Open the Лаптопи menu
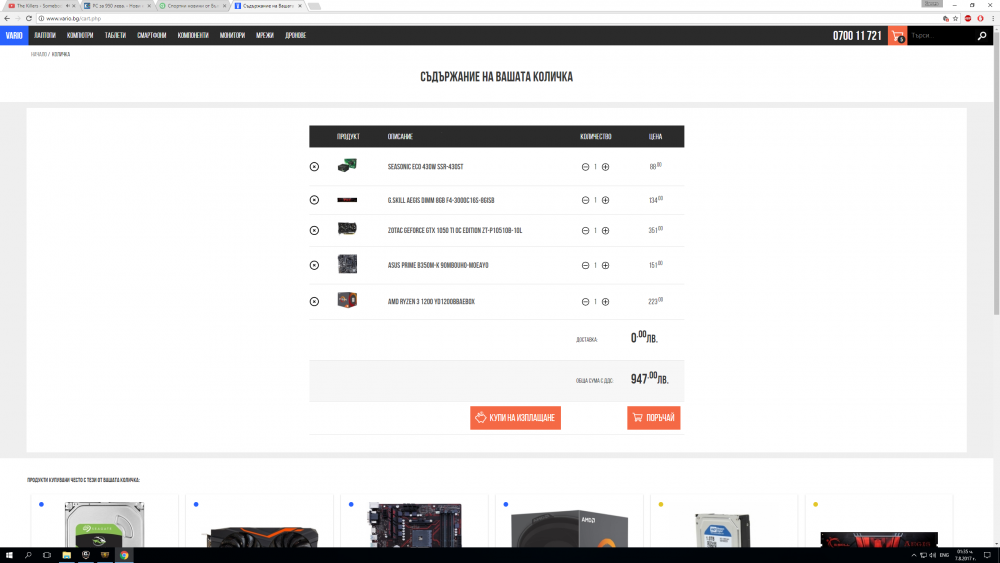 pyautogui.click(x=45, y=36)
